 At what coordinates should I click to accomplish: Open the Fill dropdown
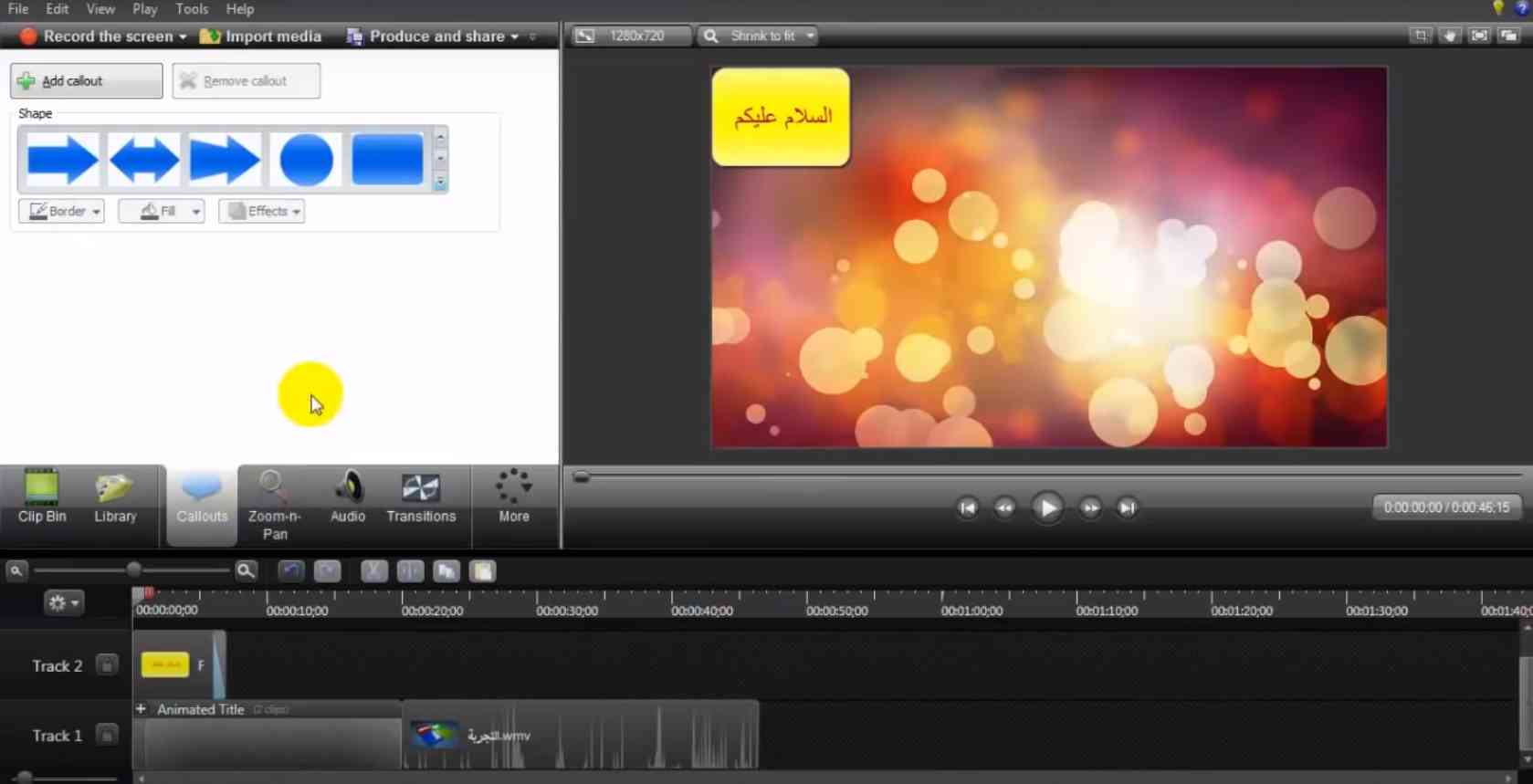click(x=161, y=211)
